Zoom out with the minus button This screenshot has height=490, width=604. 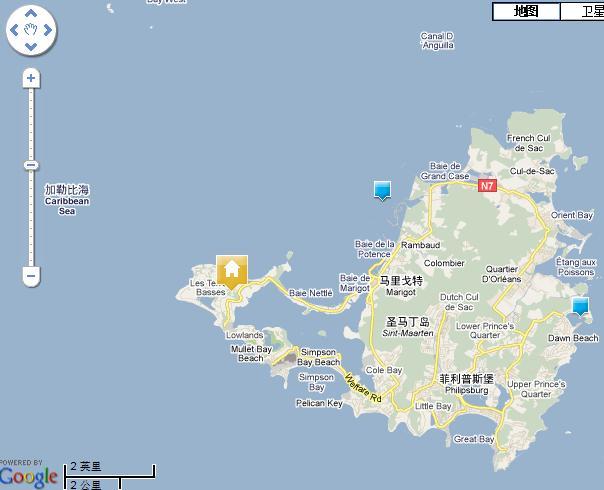click(x=32, y=275)
